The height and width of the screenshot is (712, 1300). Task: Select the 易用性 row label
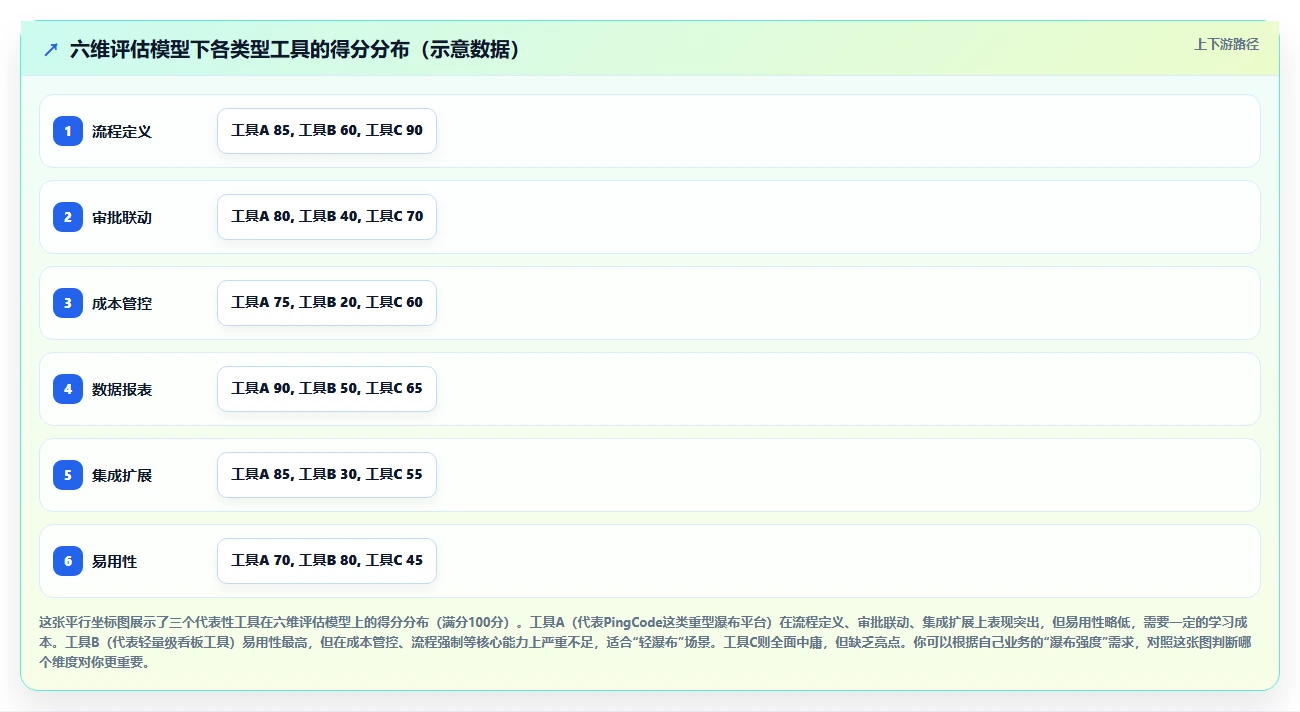[115, 561]
